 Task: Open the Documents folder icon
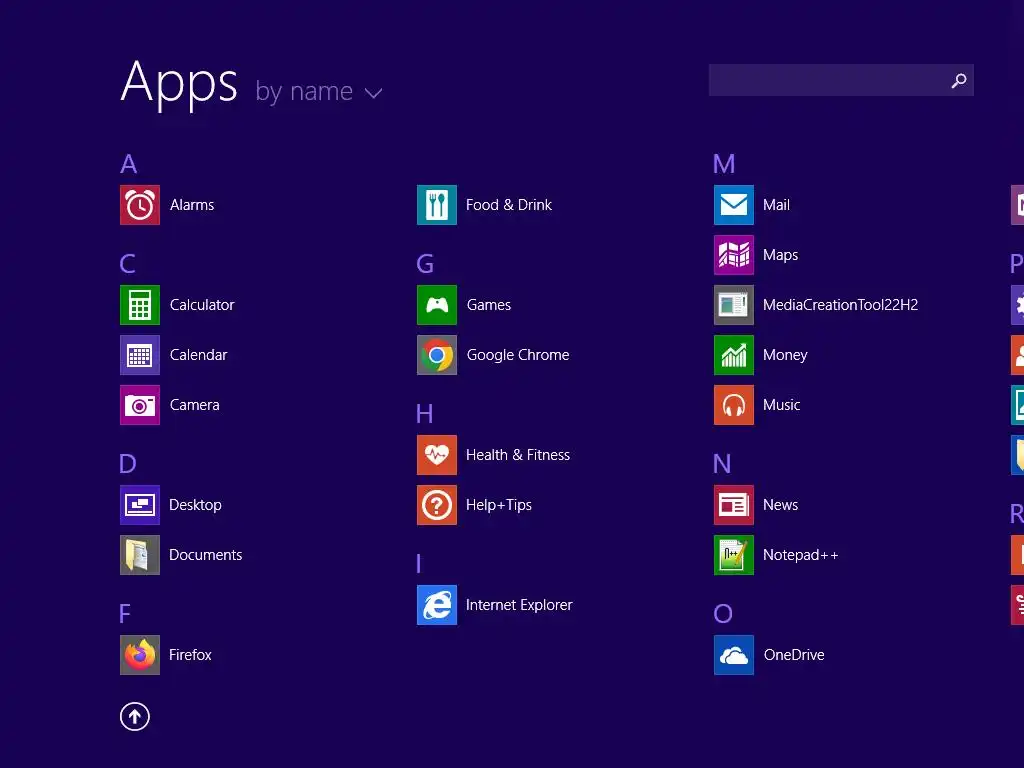pos(140,555)
